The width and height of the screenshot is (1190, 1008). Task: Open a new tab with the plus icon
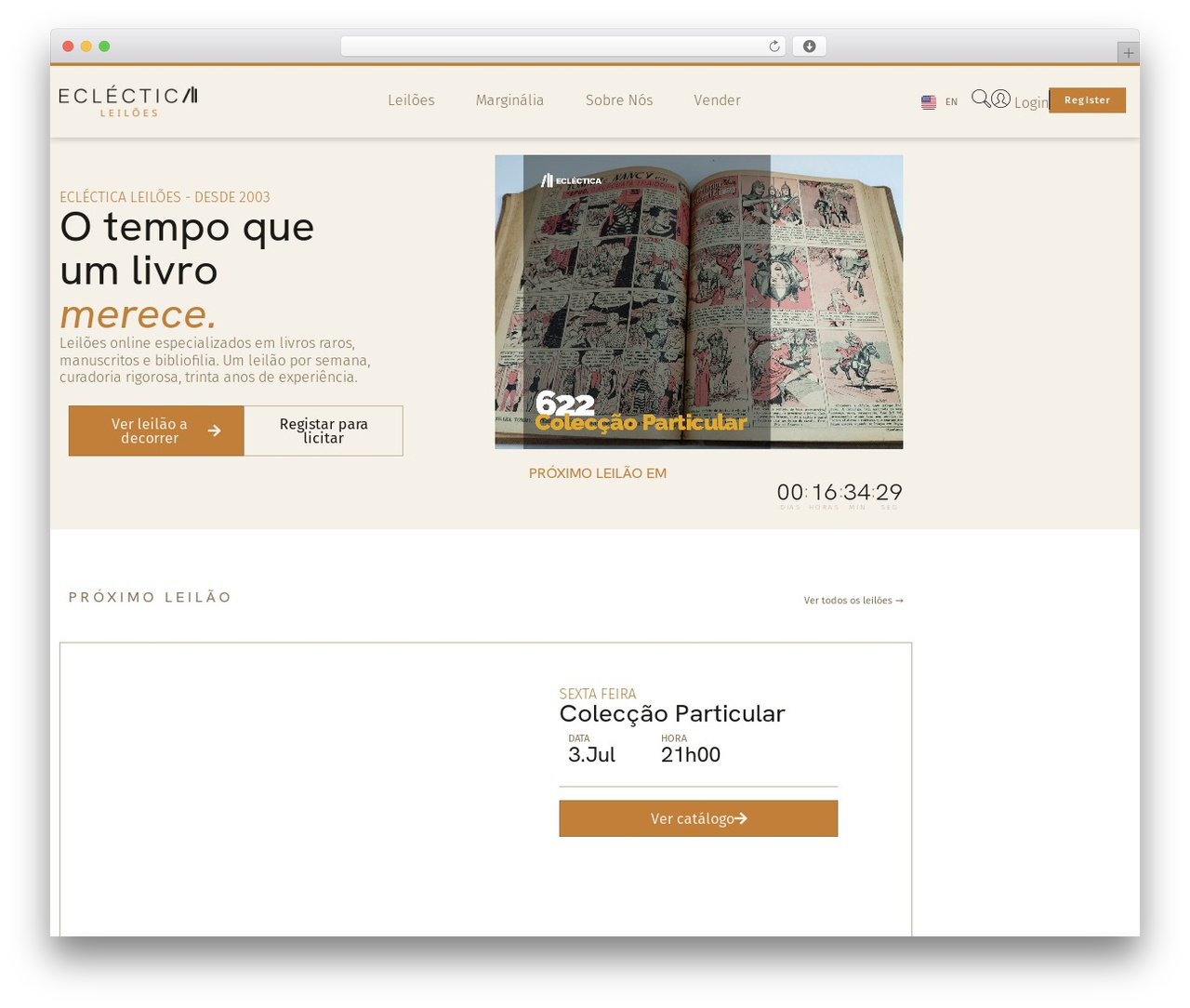[1128, 53]
